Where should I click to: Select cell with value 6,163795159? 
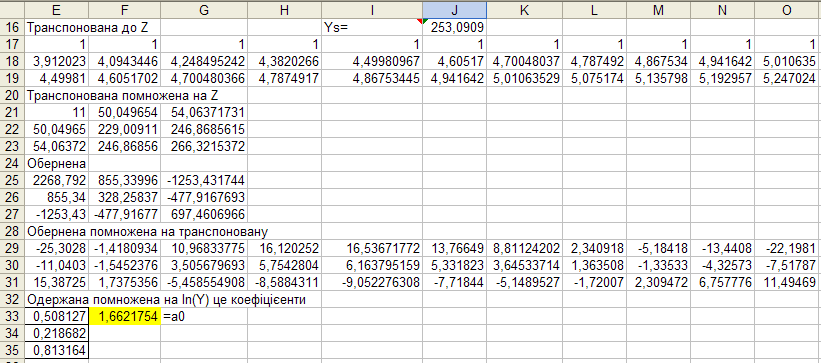tap(372, 266)
